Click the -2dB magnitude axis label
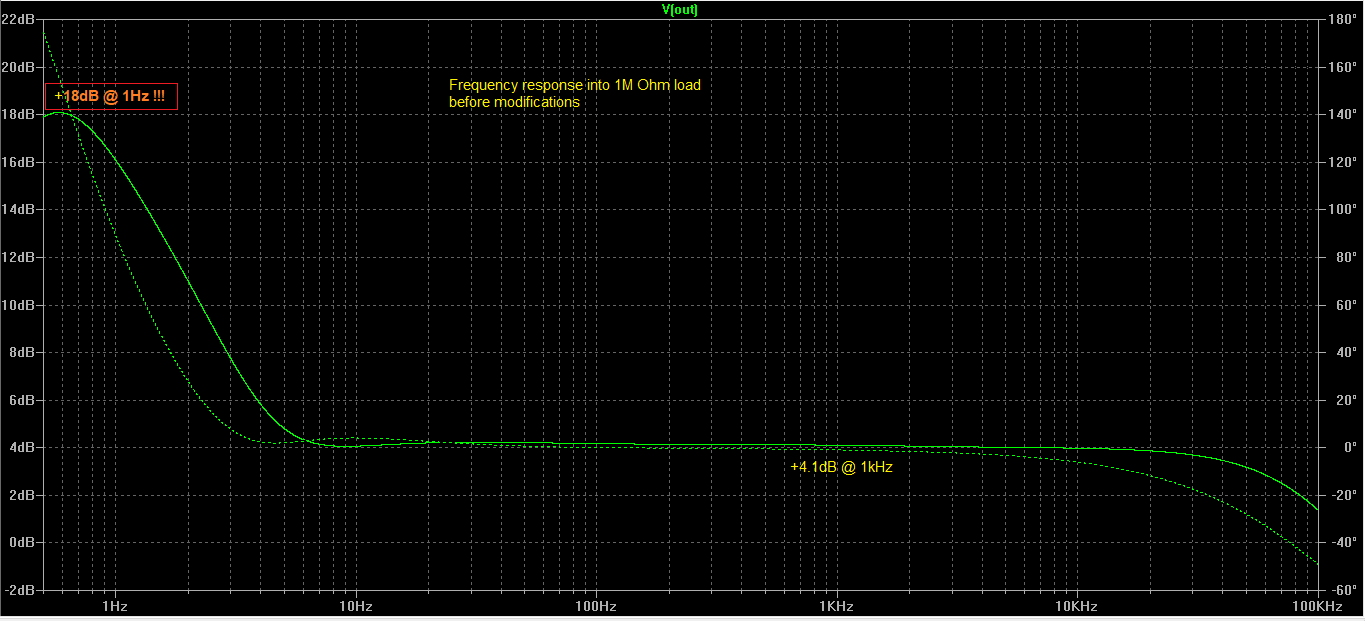Image resolution: width=1365 pixels, height=621 pixels. pos(19,590)
